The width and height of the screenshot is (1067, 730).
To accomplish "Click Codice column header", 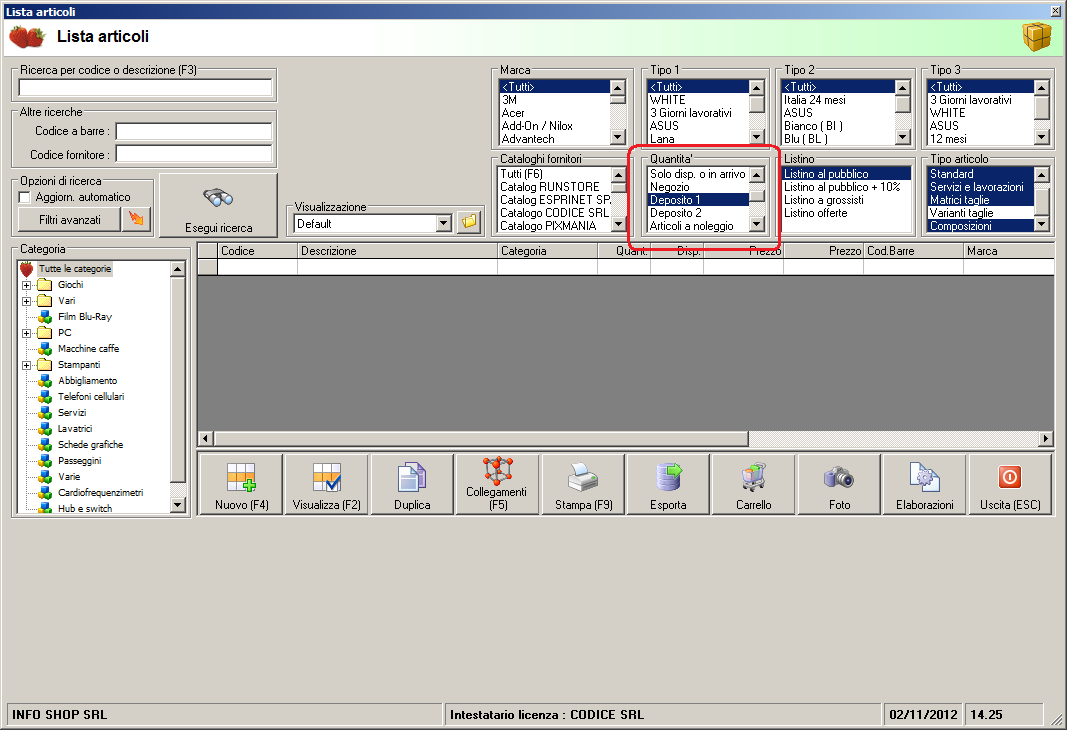I will [257, 251].
